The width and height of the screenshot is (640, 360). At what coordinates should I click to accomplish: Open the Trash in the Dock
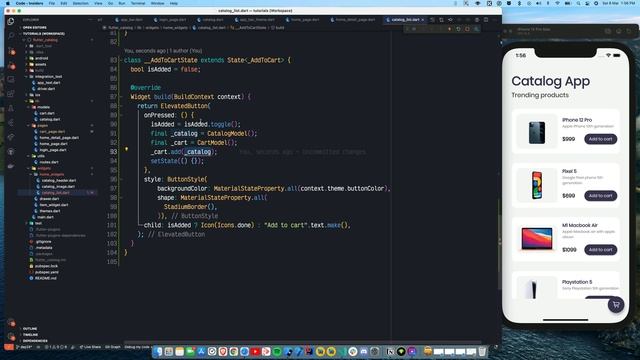pyautogui.click(x=482, y=351)
